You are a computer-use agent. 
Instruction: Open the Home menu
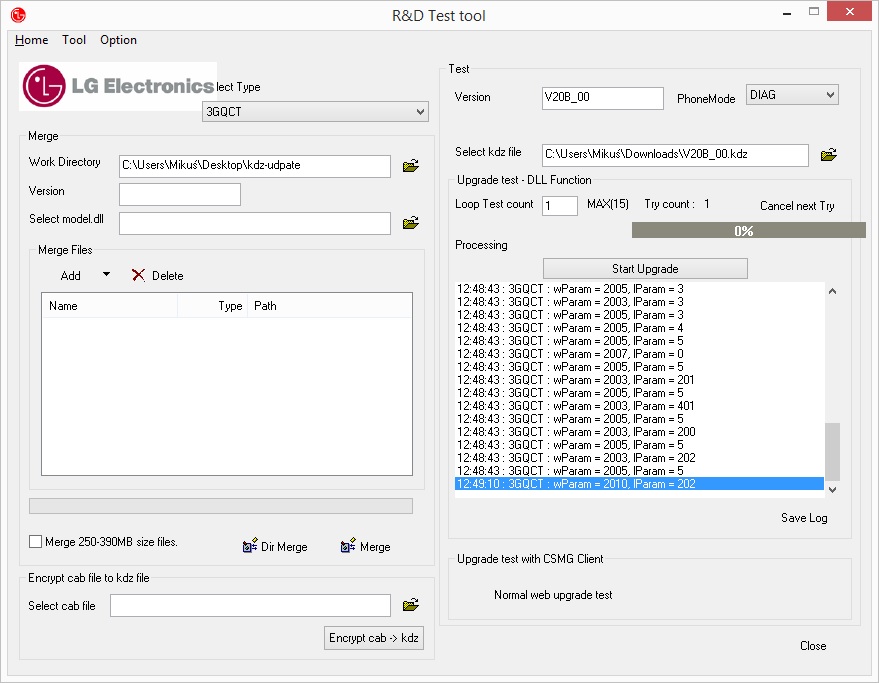(31, 40)
